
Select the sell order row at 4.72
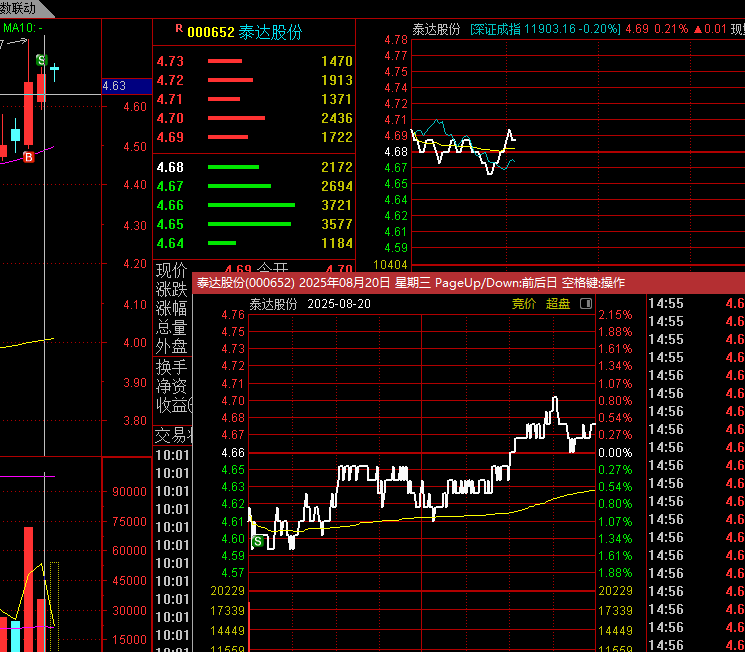pos(254,80)
